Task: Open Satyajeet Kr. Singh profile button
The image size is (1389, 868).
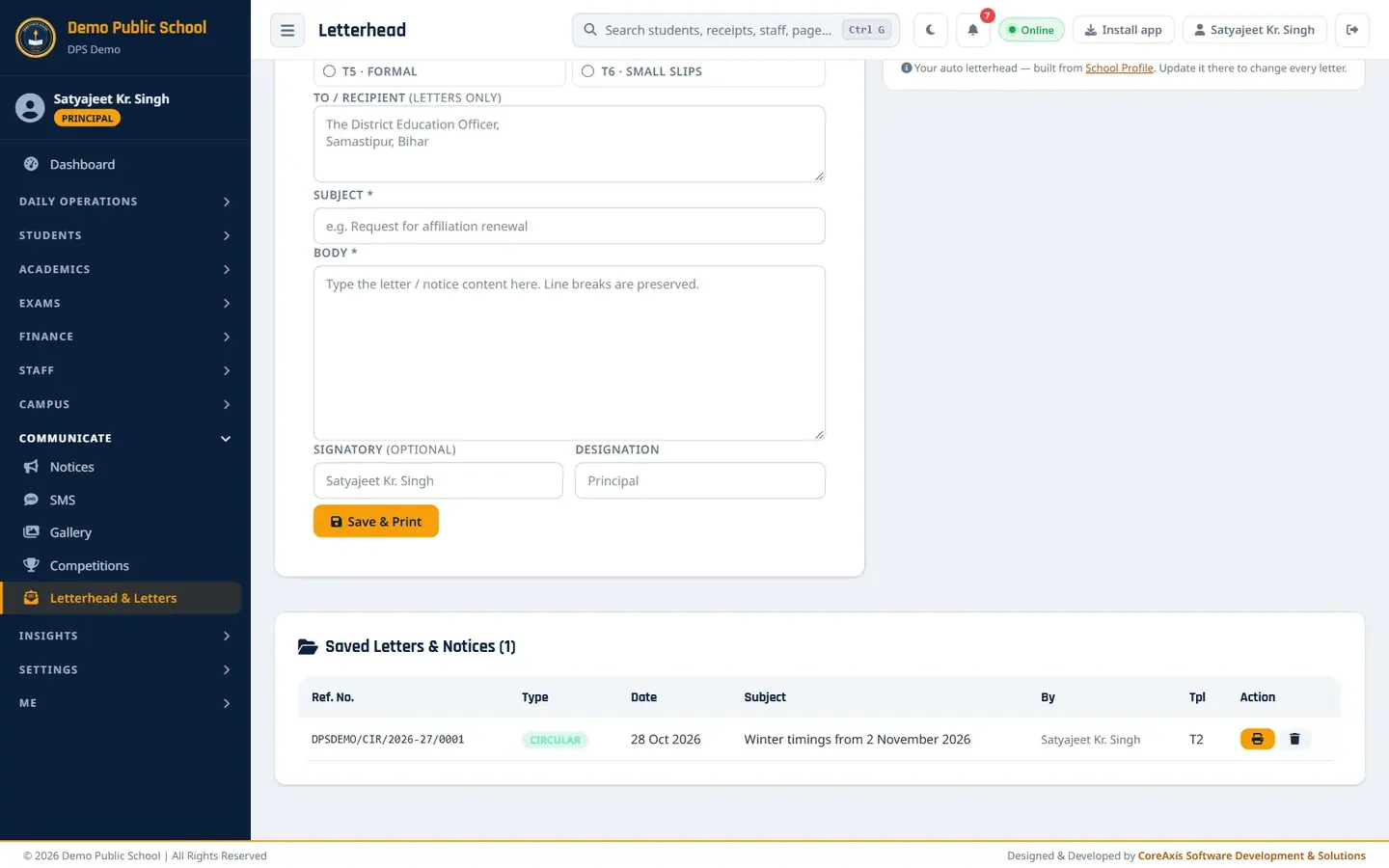Action: pyautogui.click(x=1255, y=30)
